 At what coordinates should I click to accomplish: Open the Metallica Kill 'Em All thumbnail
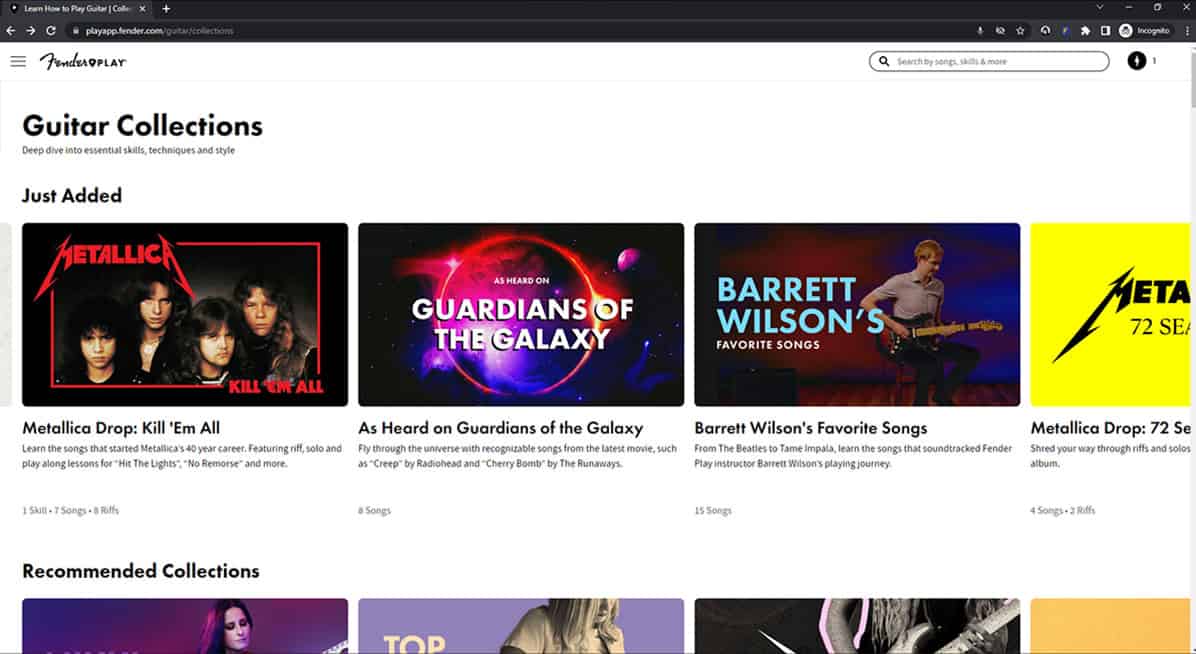coord(185,314)
